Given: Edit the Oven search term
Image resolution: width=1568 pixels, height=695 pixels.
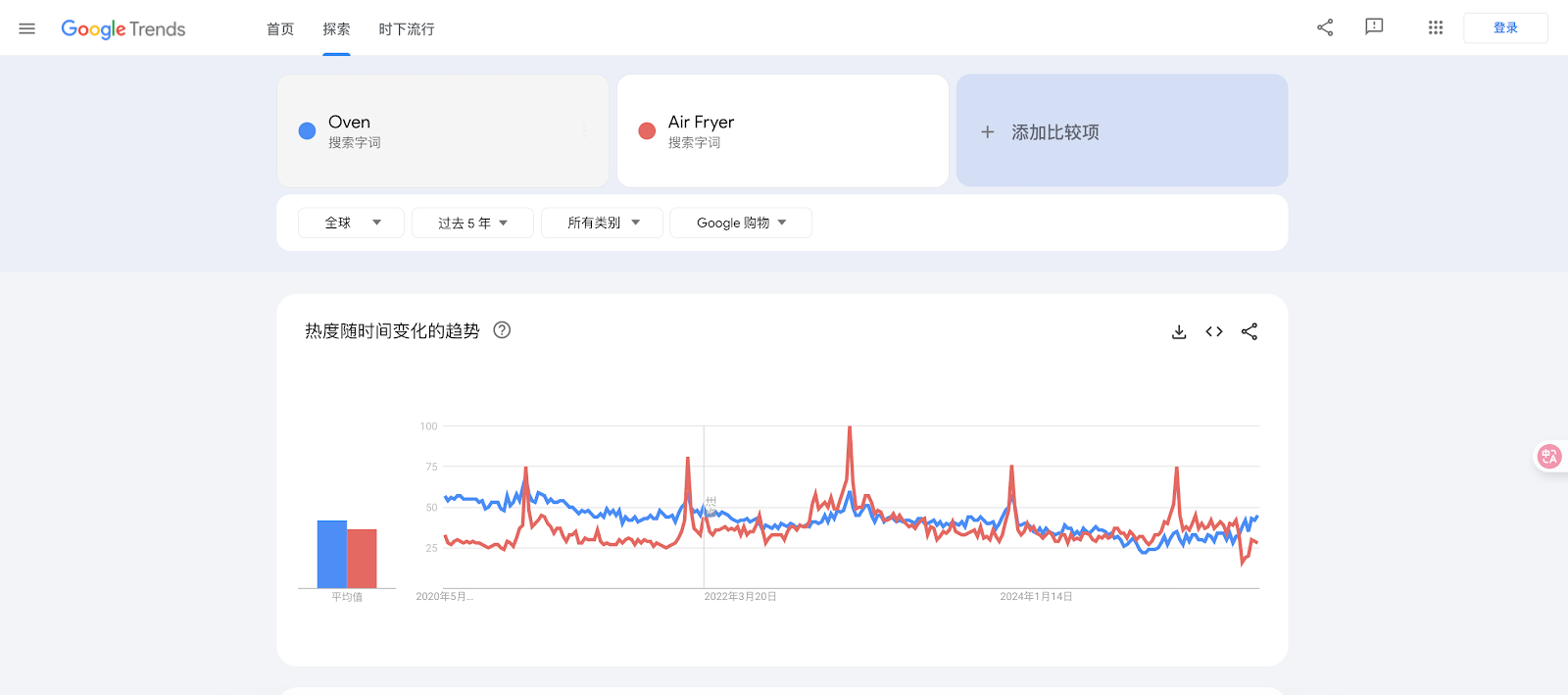Looking at the screenshot, I should click(350, 122).
